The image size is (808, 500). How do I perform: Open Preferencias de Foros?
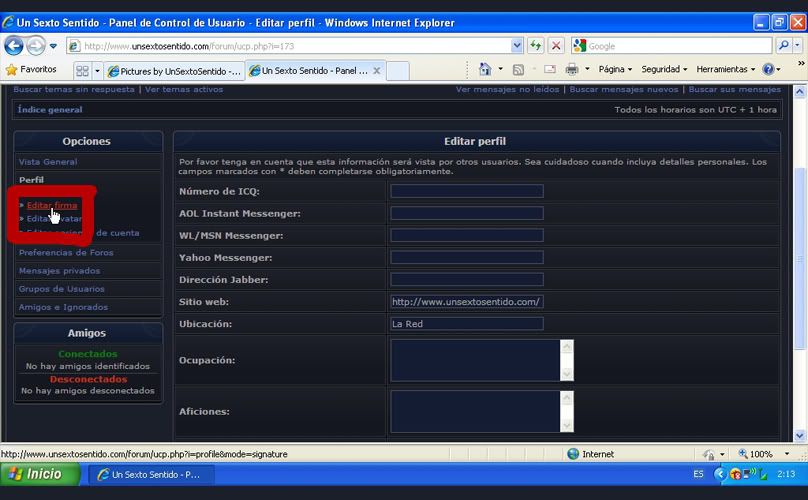pos(66,253)
